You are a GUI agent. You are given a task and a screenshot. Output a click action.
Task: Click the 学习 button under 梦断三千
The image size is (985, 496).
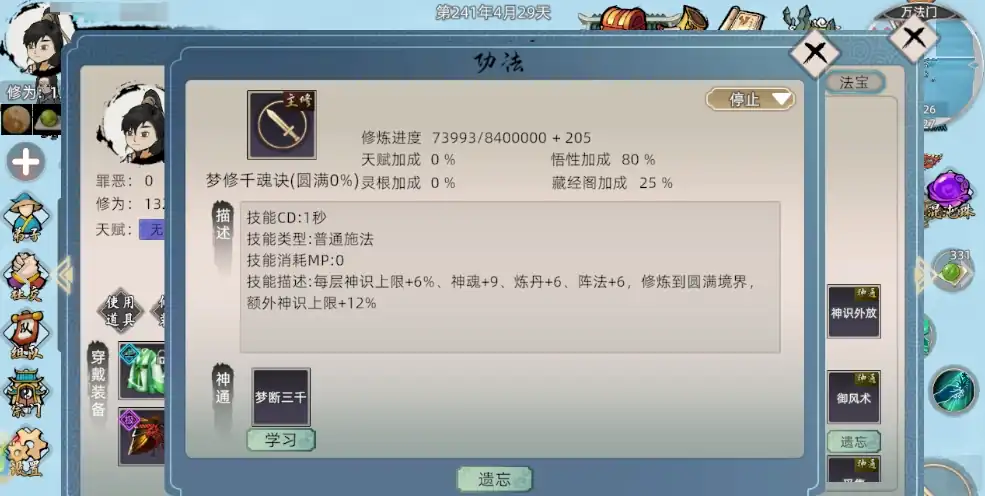pos(281,440)
